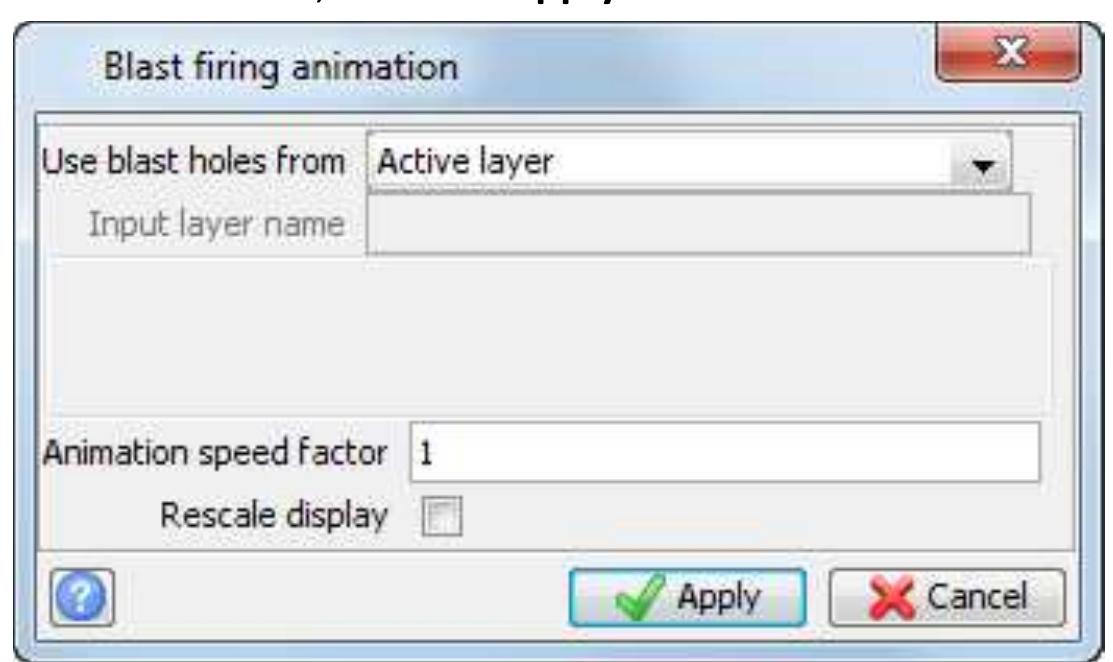
Task: Confirm settings with the Apply button
Action: click(687, 597)
